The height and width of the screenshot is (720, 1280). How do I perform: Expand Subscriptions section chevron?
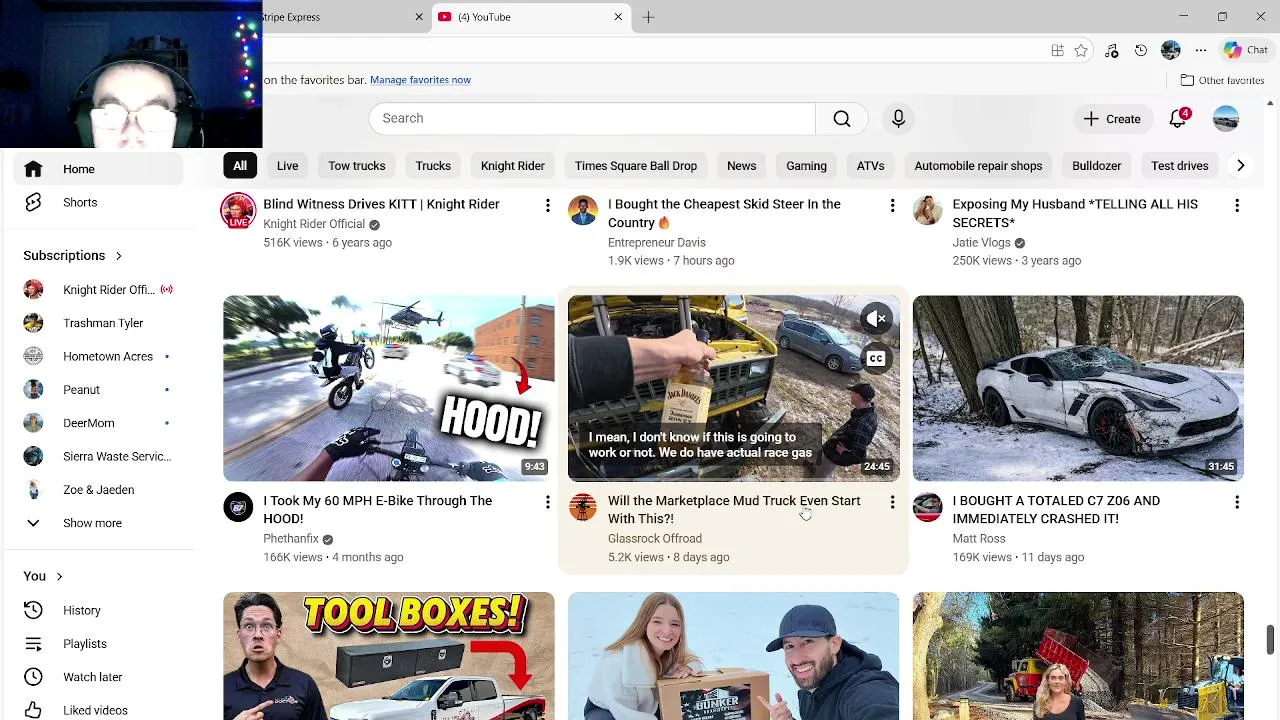pos(118,256)
